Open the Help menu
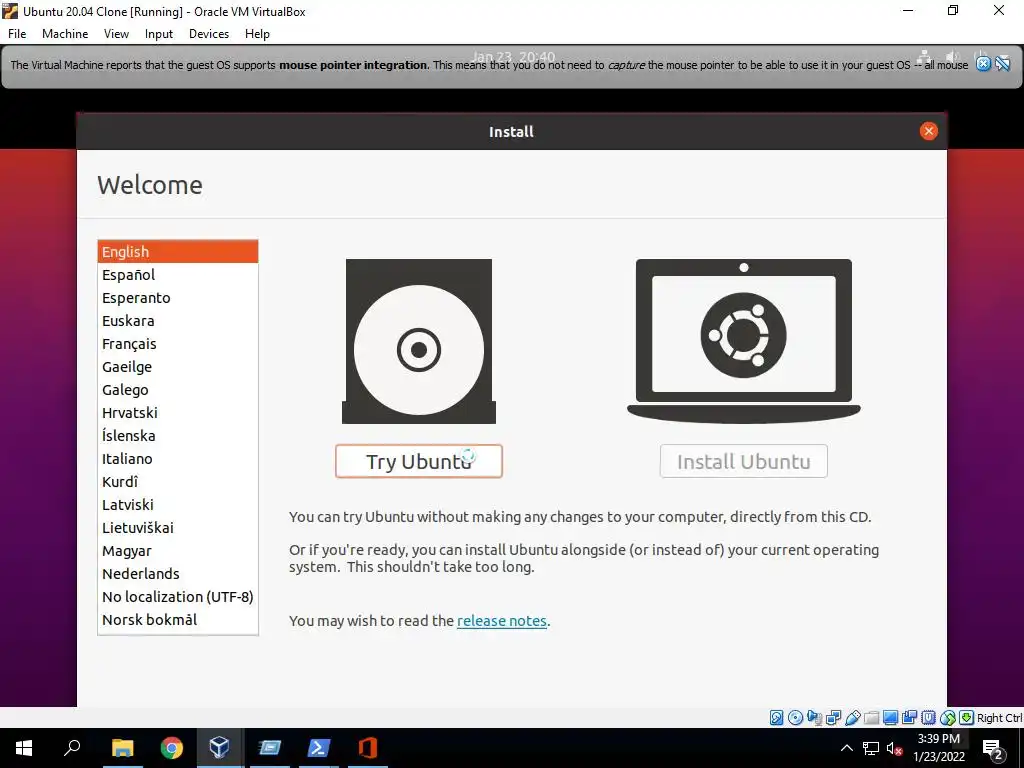 click(257, 34)
